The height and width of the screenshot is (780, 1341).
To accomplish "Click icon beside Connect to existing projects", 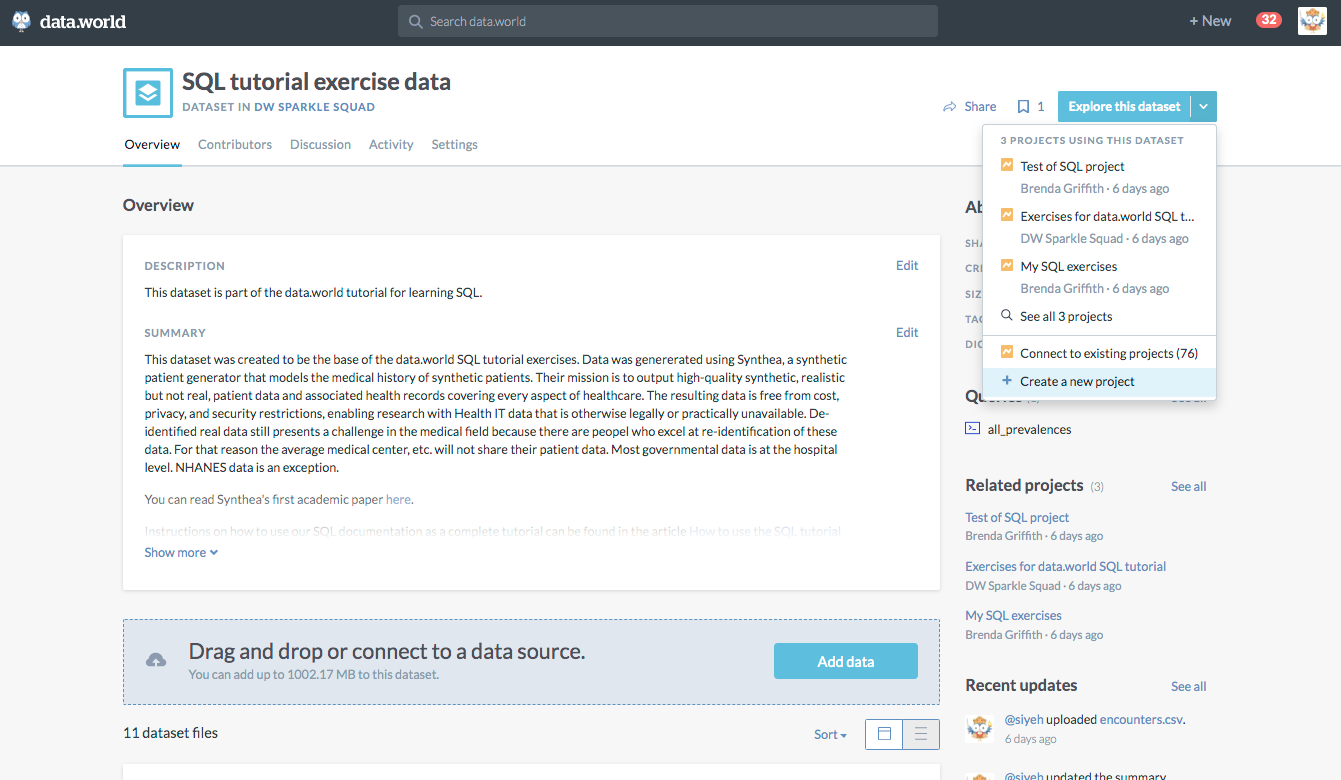I will [1007, 352].
